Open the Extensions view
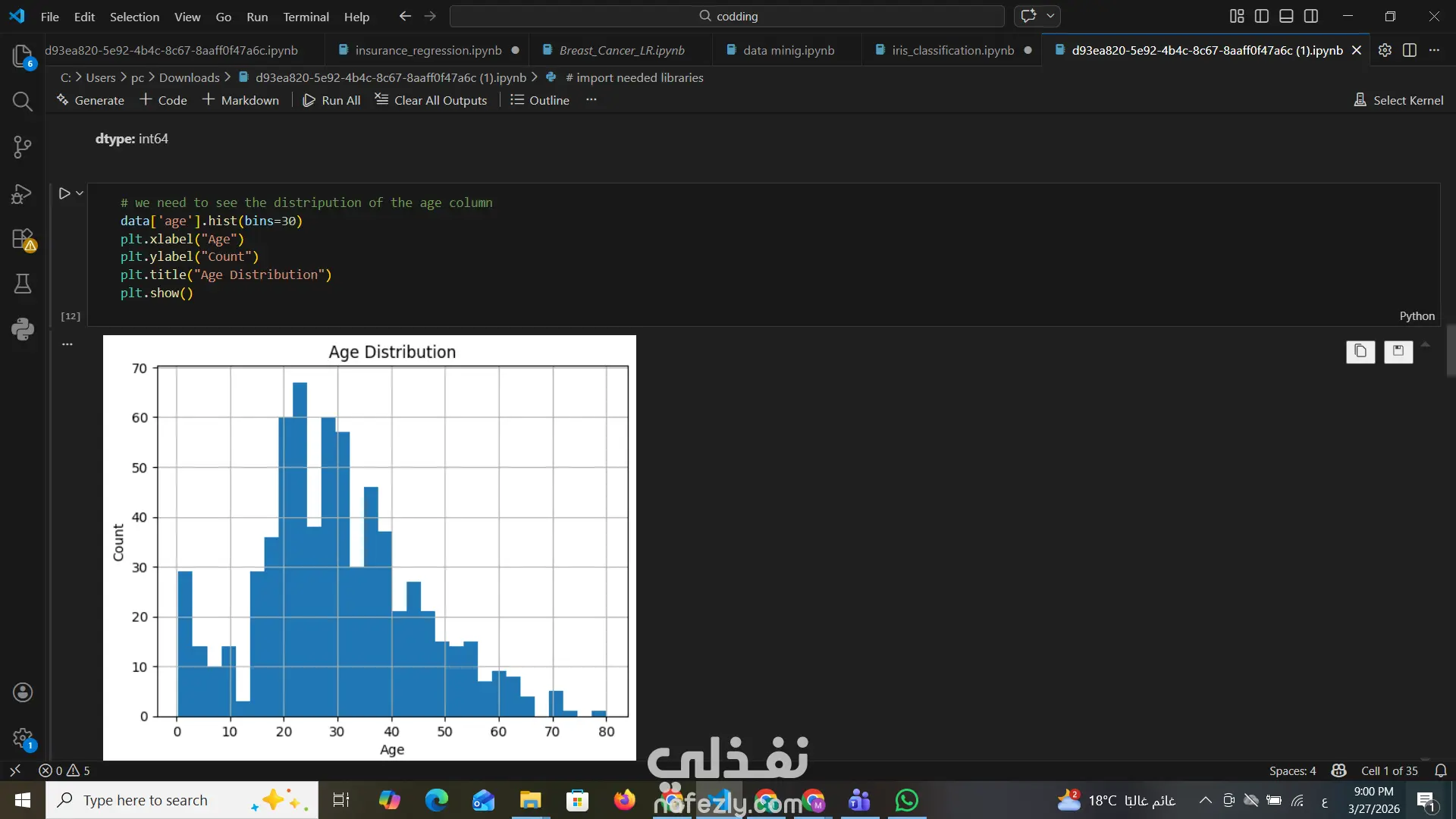 click(22, 239)
